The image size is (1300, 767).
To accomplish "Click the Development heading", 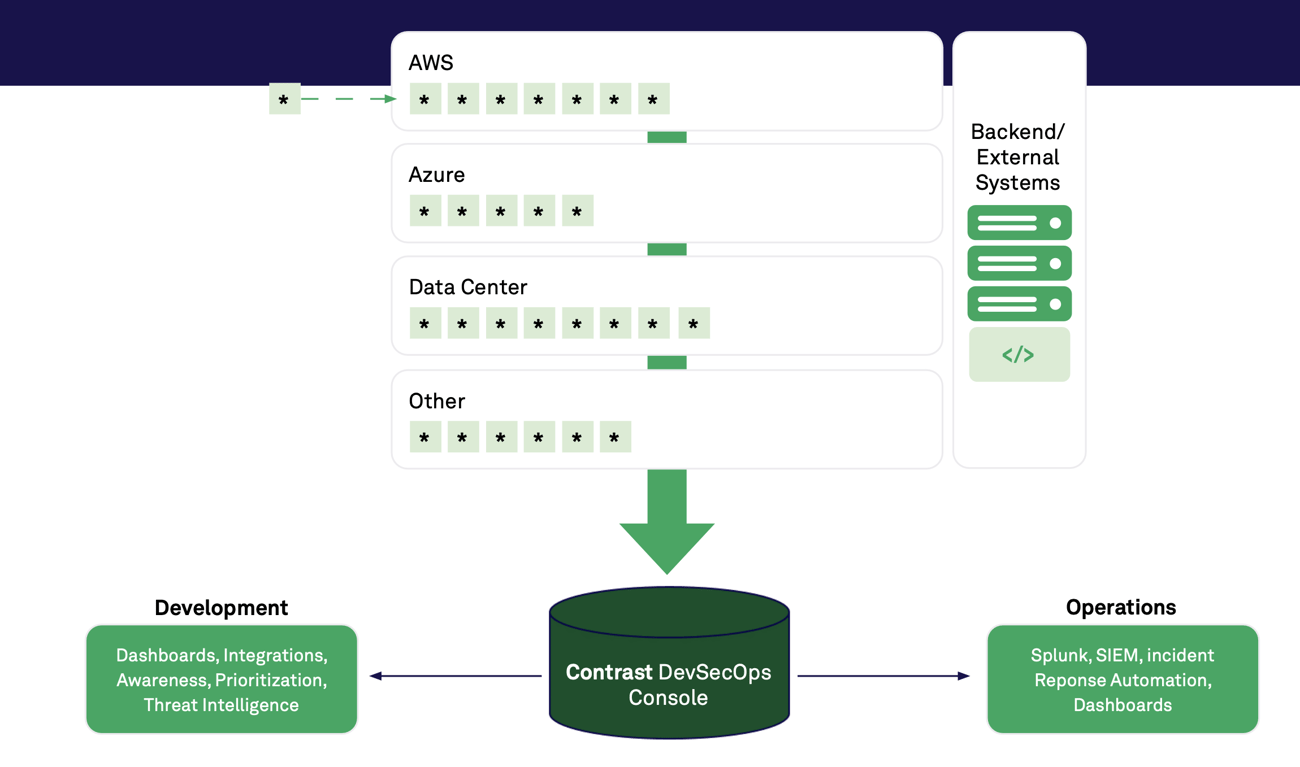I will (221, 607).
